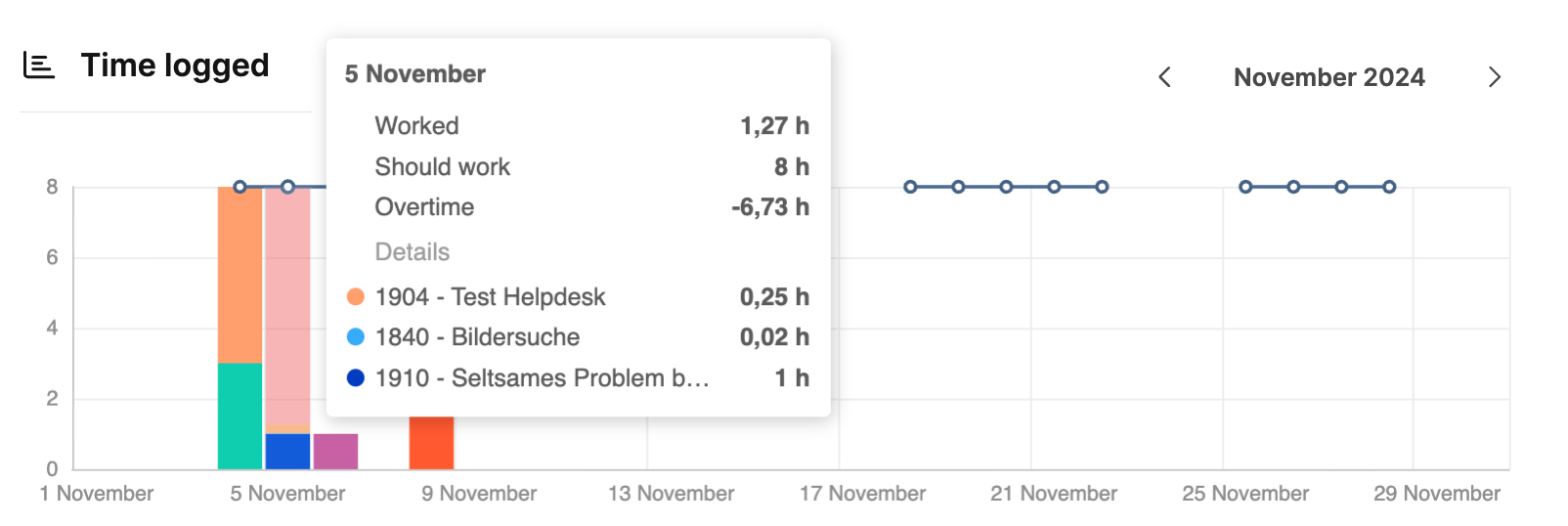Click the dark blue bar segment
Image resolution: width=1568 pixels, height=526 pixels.
(287, 451)
